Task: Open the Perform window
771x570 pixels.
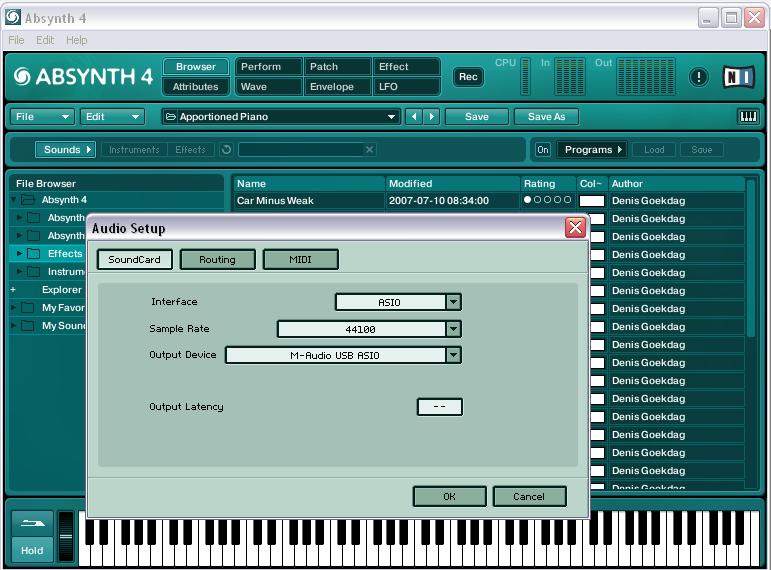Action: click(x=268, y=66)
